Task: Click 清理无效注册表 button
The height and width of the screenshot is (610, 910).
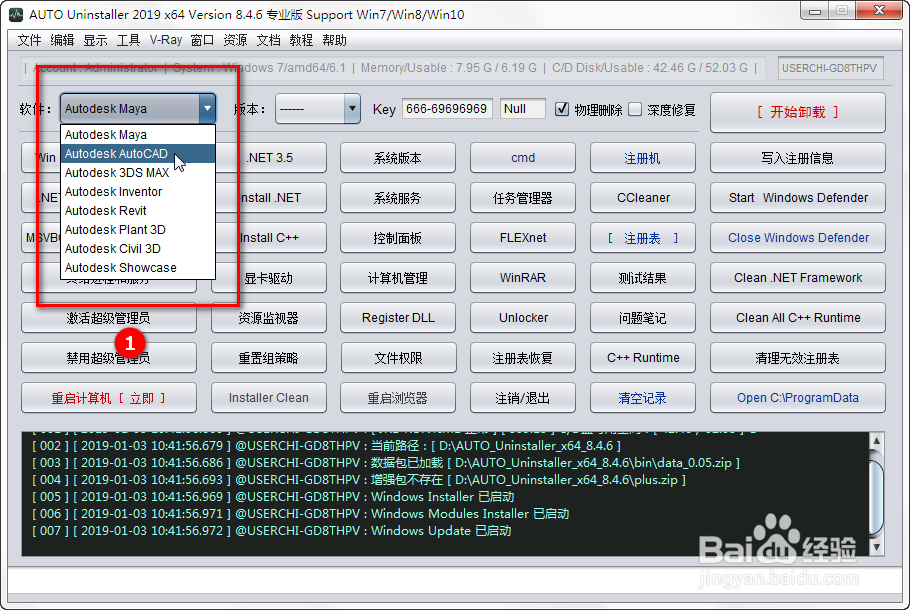Action: (797, 358)
